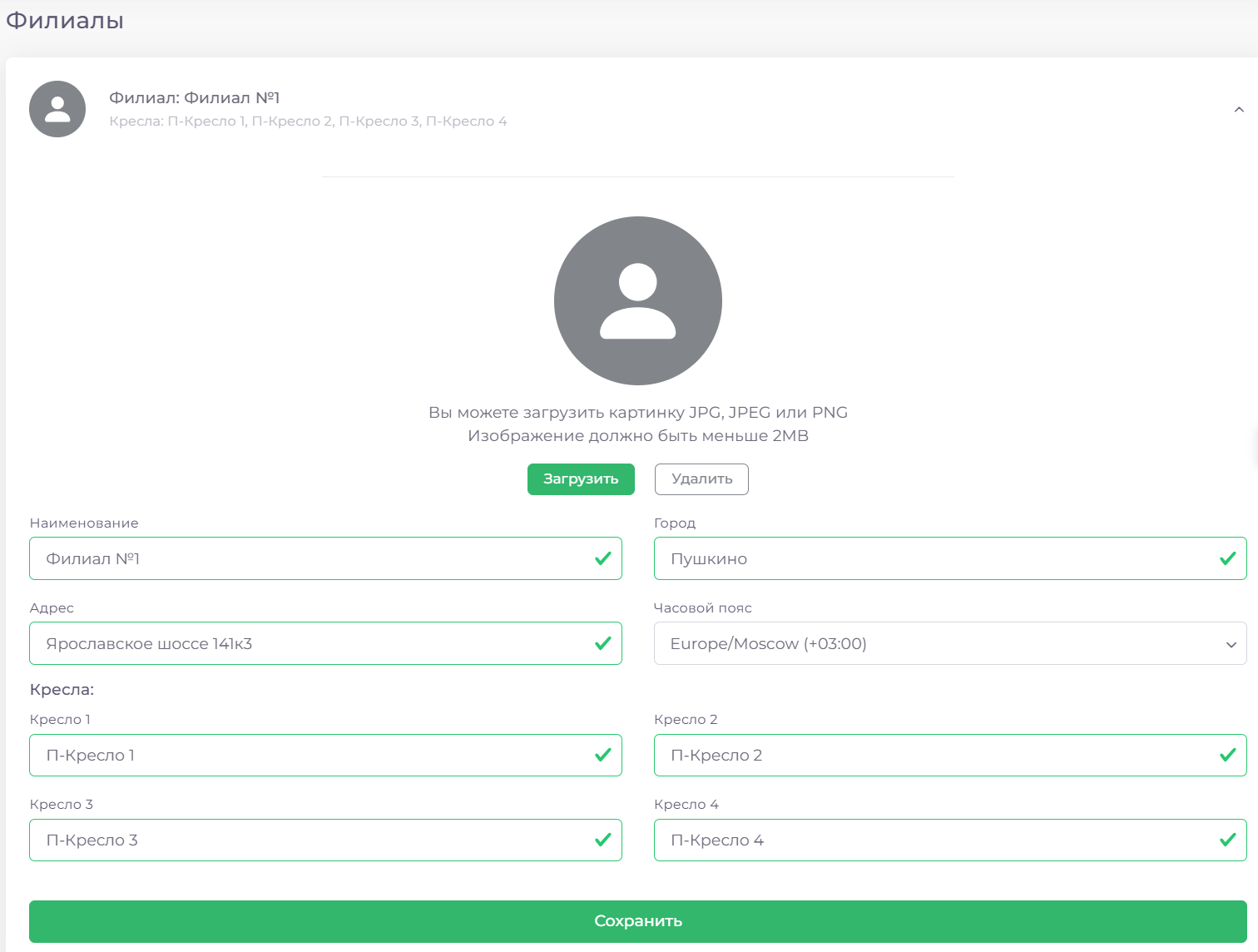Click the Кресло 2 input field
The height and width of the screenshot is (952, 1258).
point(950,755)
